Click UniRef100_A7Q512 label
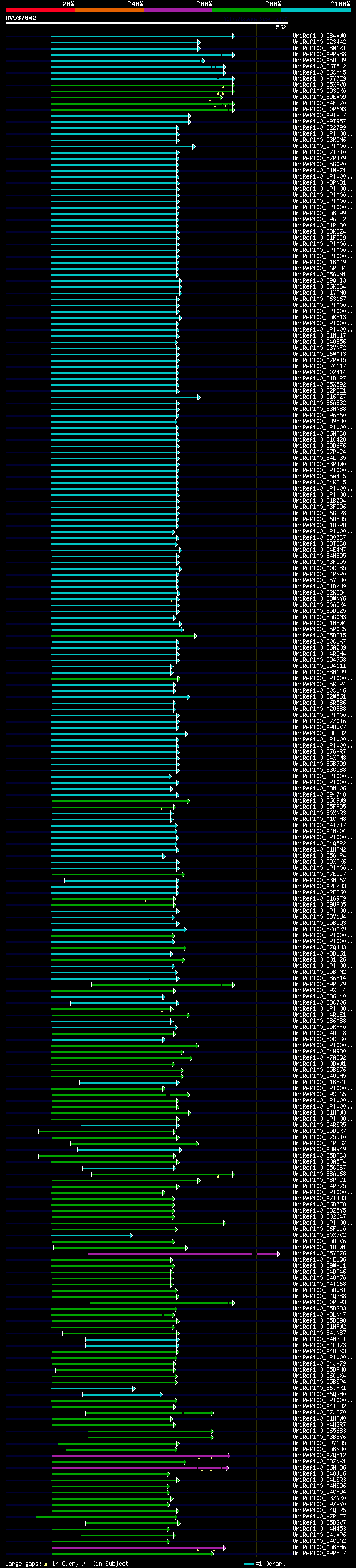This screenshot has width=356, height=1568. (x=319, y=1456)
